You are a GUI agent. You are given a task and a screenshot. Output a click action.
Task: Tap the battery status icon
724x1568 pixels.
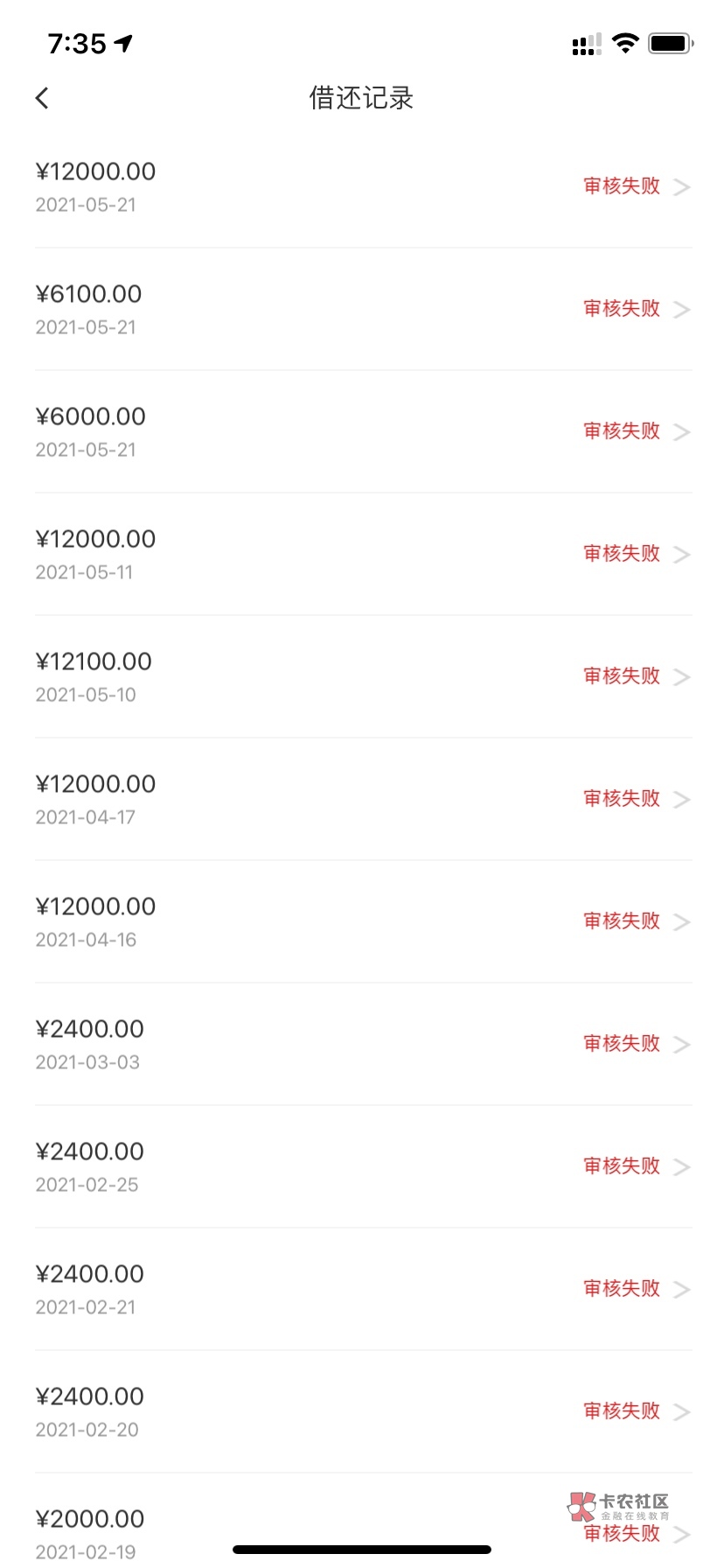tap(671, 43)
